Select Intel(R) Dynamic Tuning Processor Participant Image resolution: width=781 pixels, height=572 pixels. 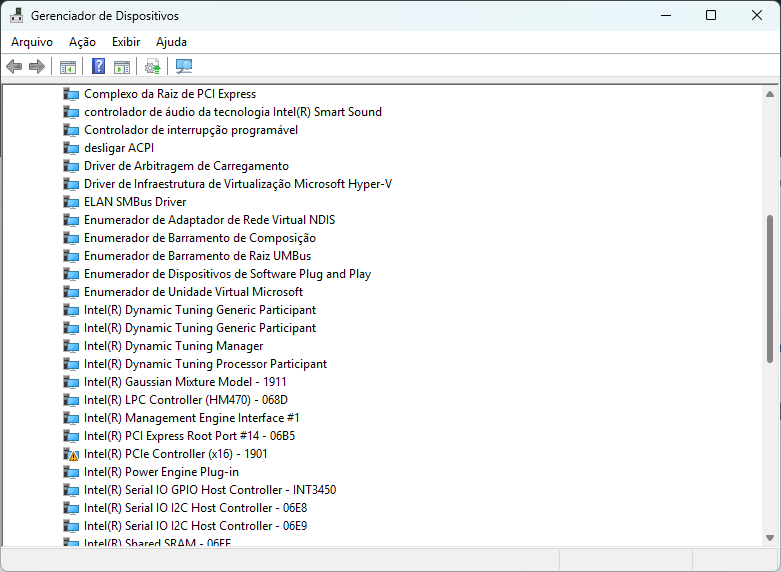pyautogui.click(x=205, y=364)
